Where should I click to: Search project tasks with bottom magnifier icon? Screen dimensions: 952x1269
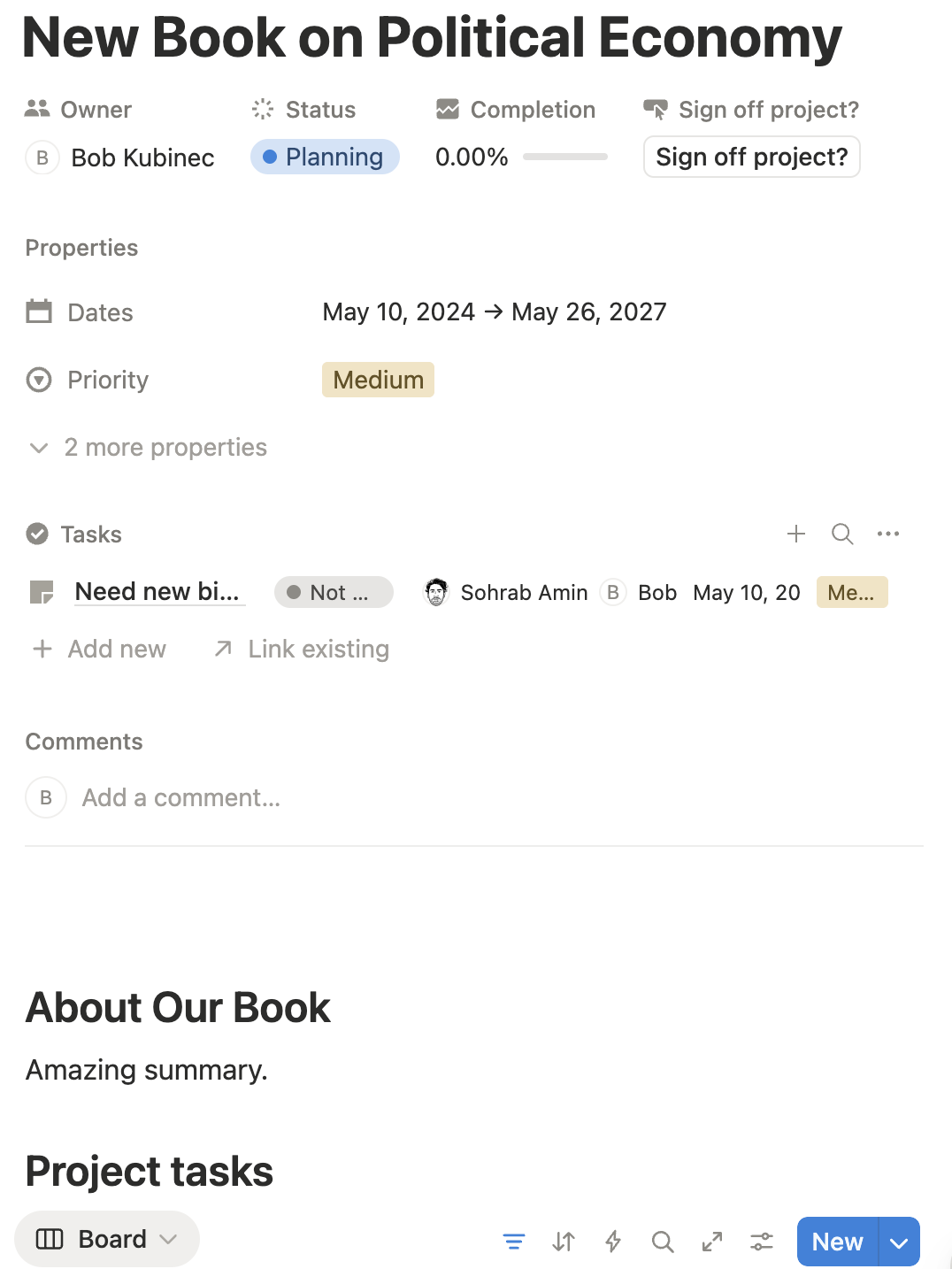[x=663, y=1242]
